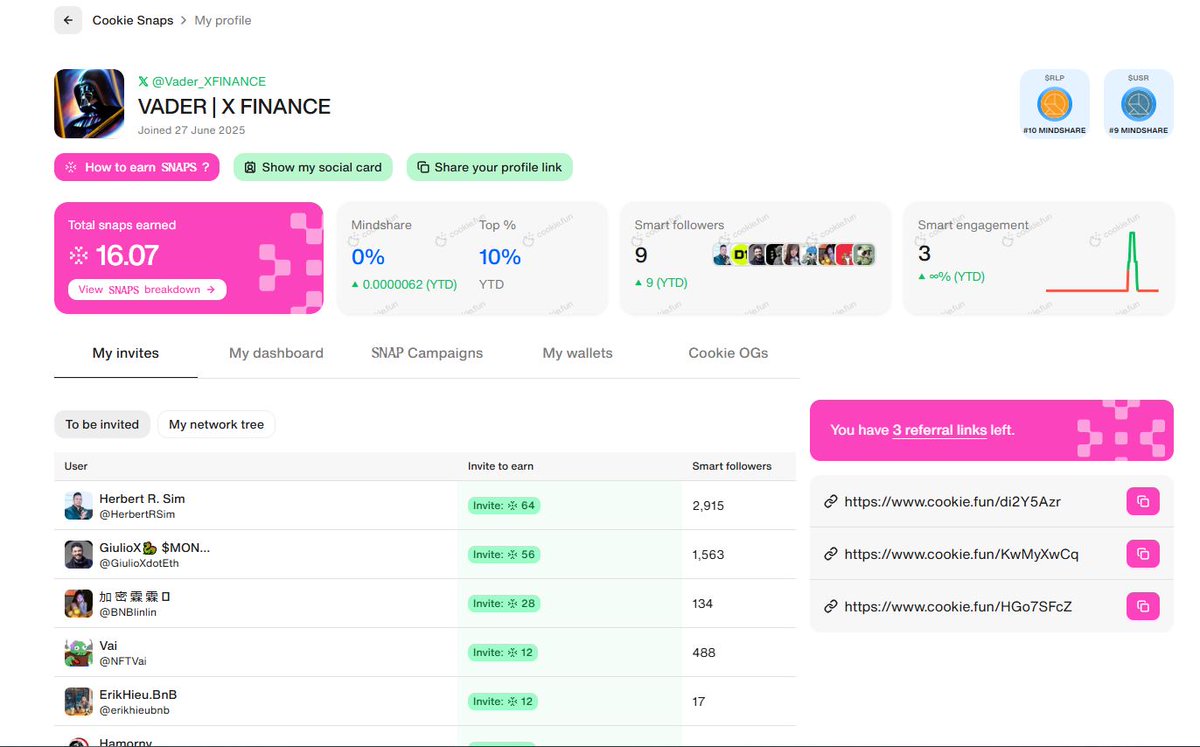
Task: Copy the HGo7SFcZ referral link
Action: pos(1143,606)
